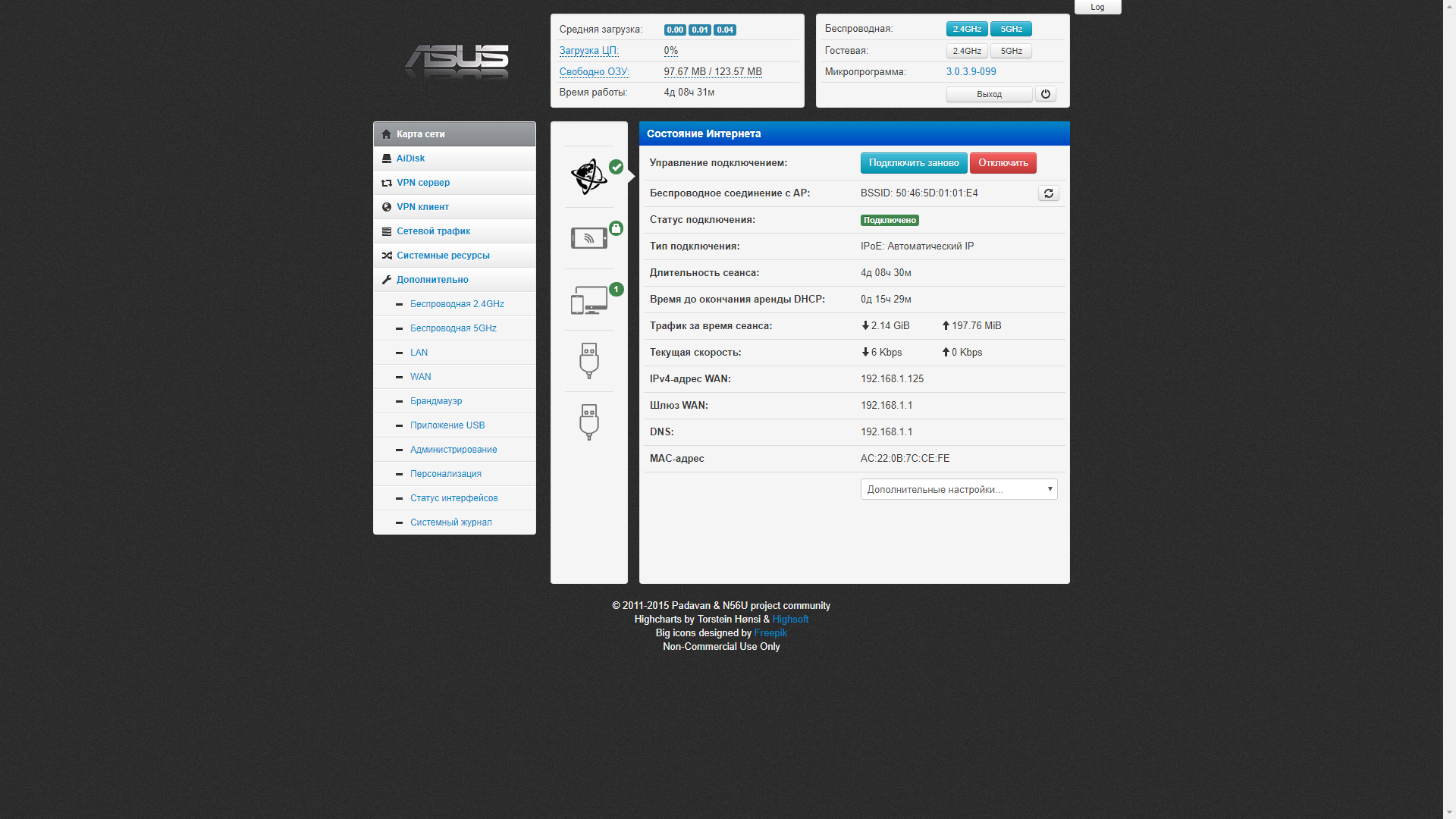Click the Подключить заново button

coord(914,163)
